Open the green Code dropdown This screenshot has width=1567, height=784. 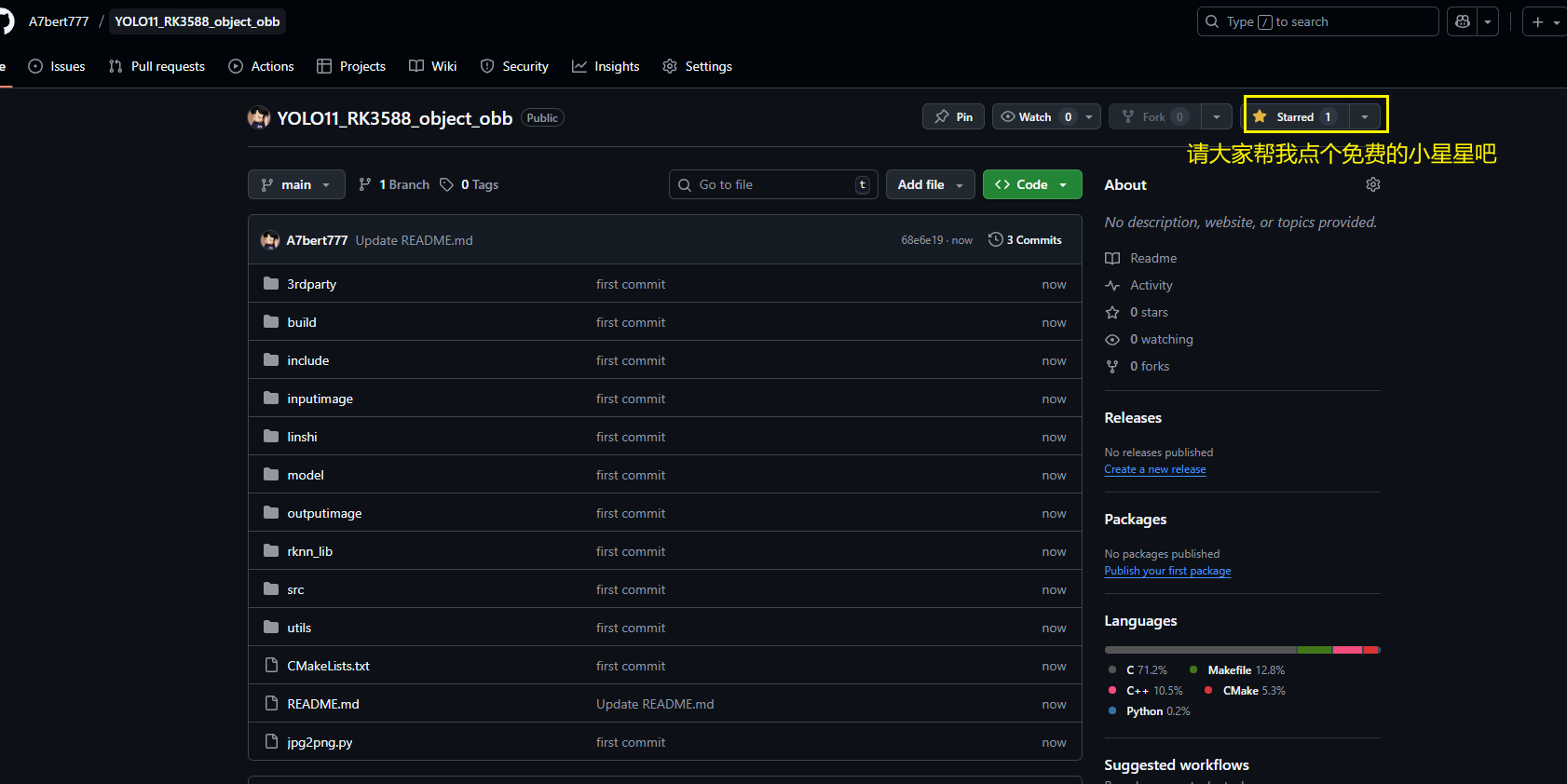point(1032,184)
